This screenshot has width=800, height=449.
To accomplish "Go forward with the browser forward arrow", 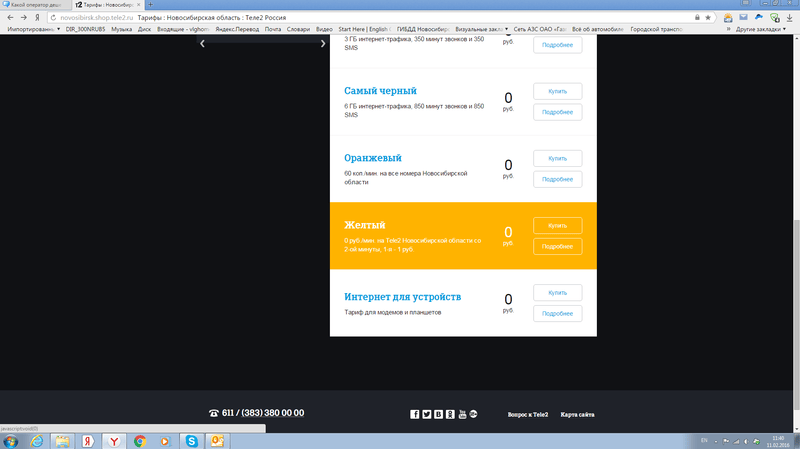I will click(x=24, y=17).
